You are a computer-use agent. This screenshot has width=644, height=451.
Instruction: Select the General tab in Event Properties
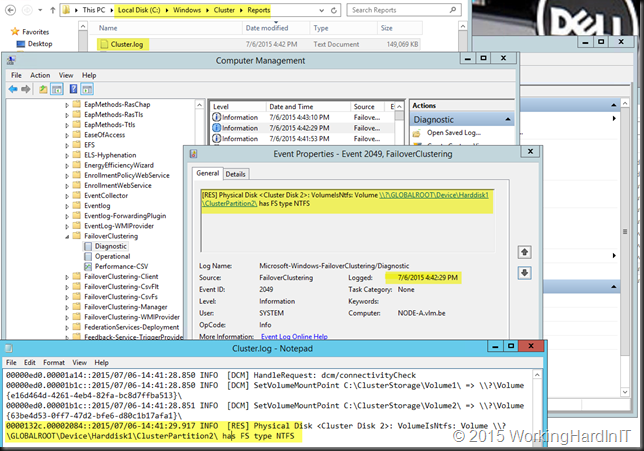(x=207, y=173)
